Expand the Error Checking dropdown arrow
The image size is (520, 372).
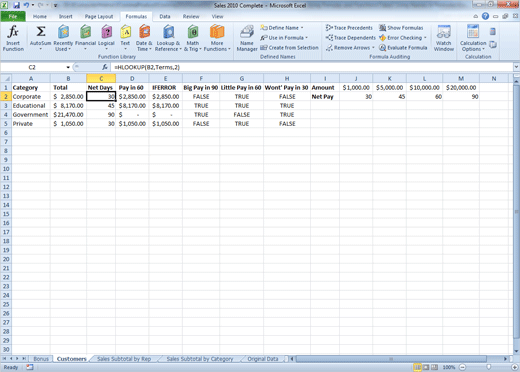(x=425, y=38)
